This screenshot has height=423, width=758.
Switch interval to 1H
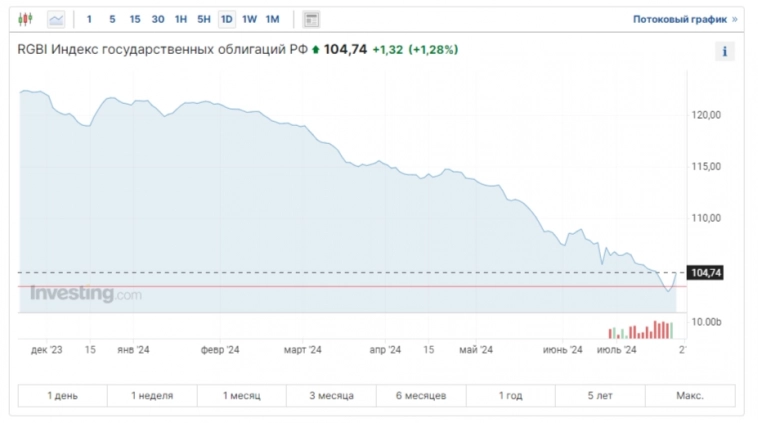click(x=181, y=19)
